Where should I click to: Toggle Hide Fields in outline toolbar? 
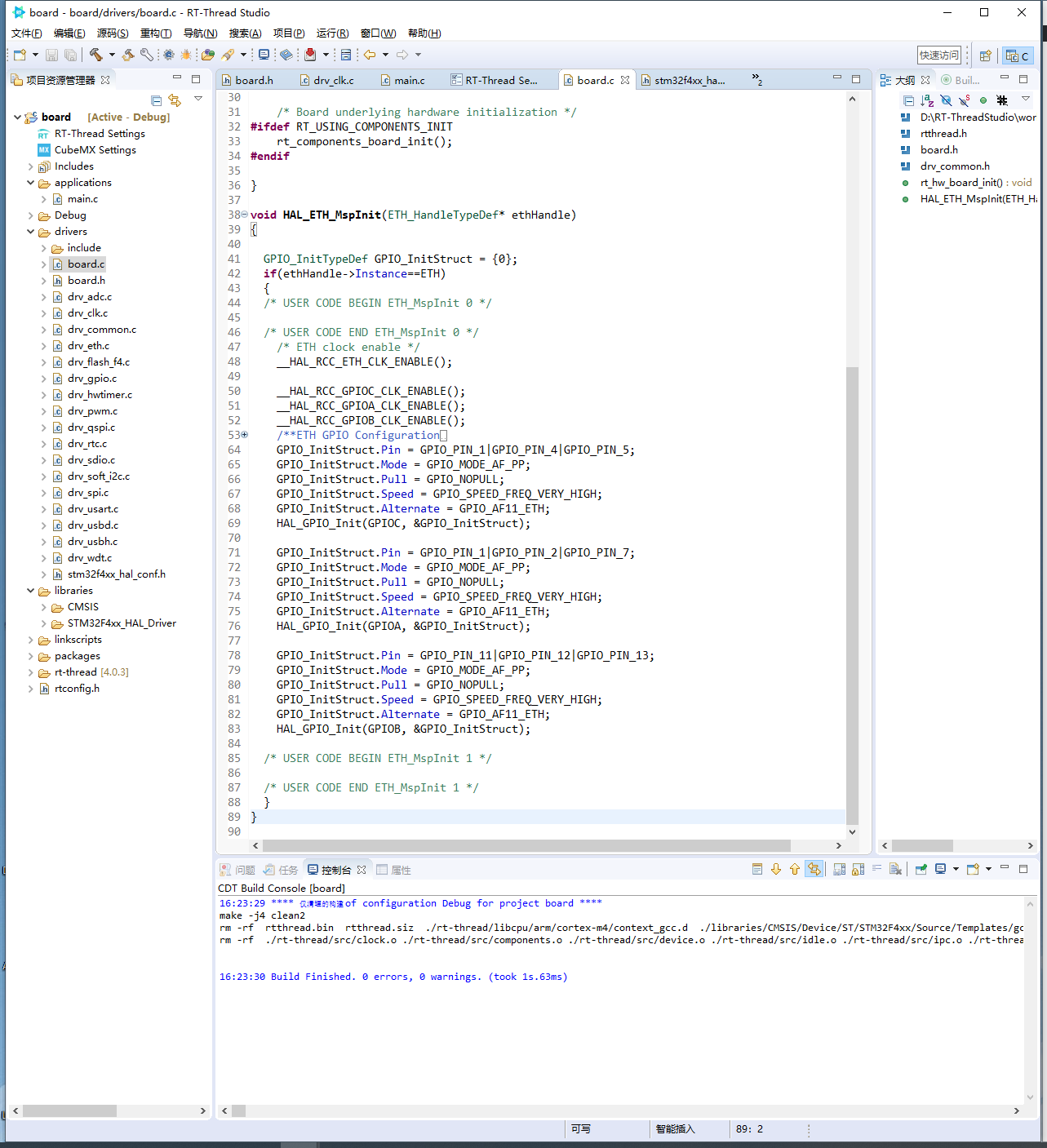coord(946,100)
